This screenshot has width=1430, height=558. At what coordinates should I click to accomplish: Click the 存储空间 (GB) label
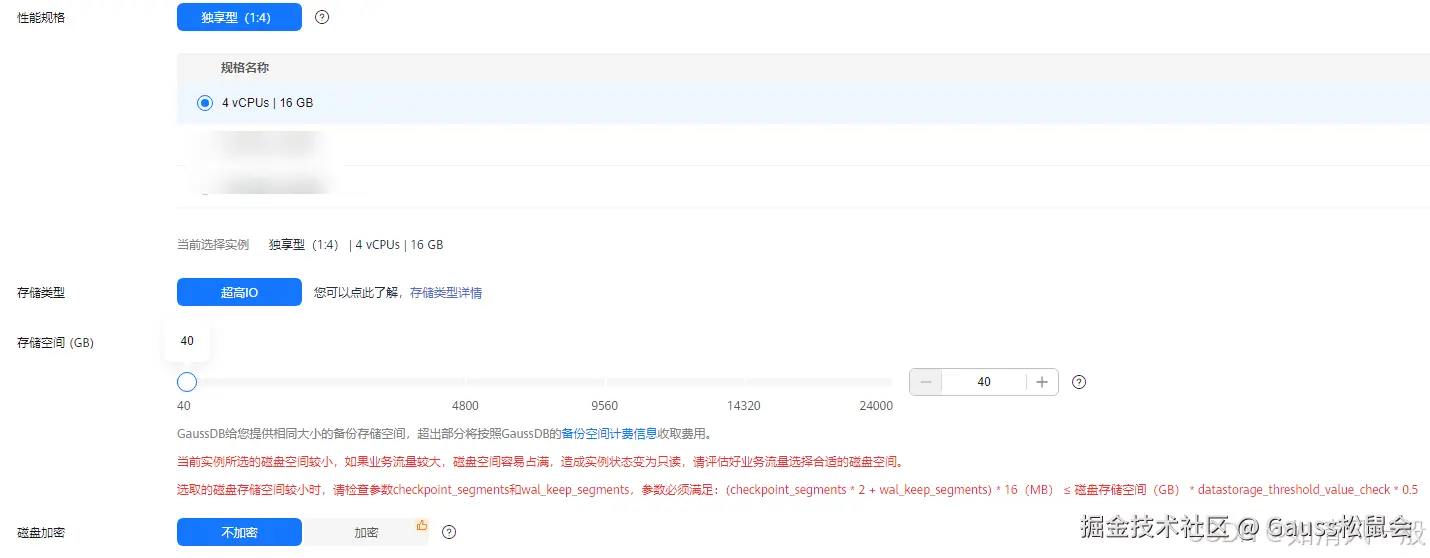pyautogui.click(x=55, y=343)
